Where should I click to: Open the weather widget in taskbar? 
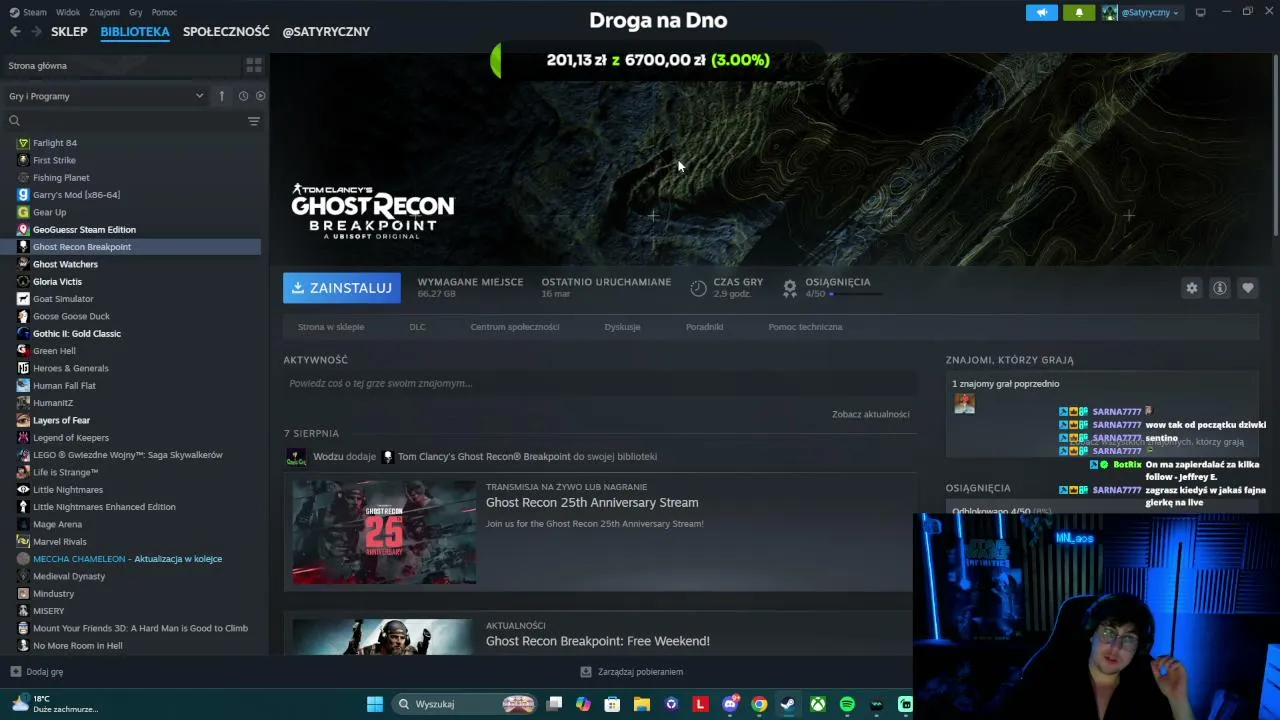point(55,704)
